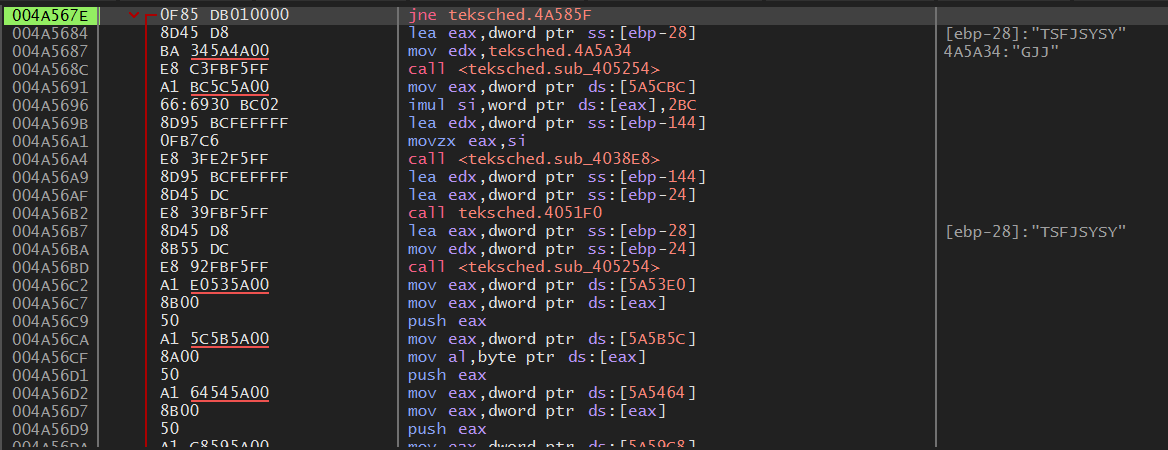Click instruction mov edx,dword ptr ss:[ebp-24]
Viewport: 1168px width, 450px height.
click(x=552, y=249)
